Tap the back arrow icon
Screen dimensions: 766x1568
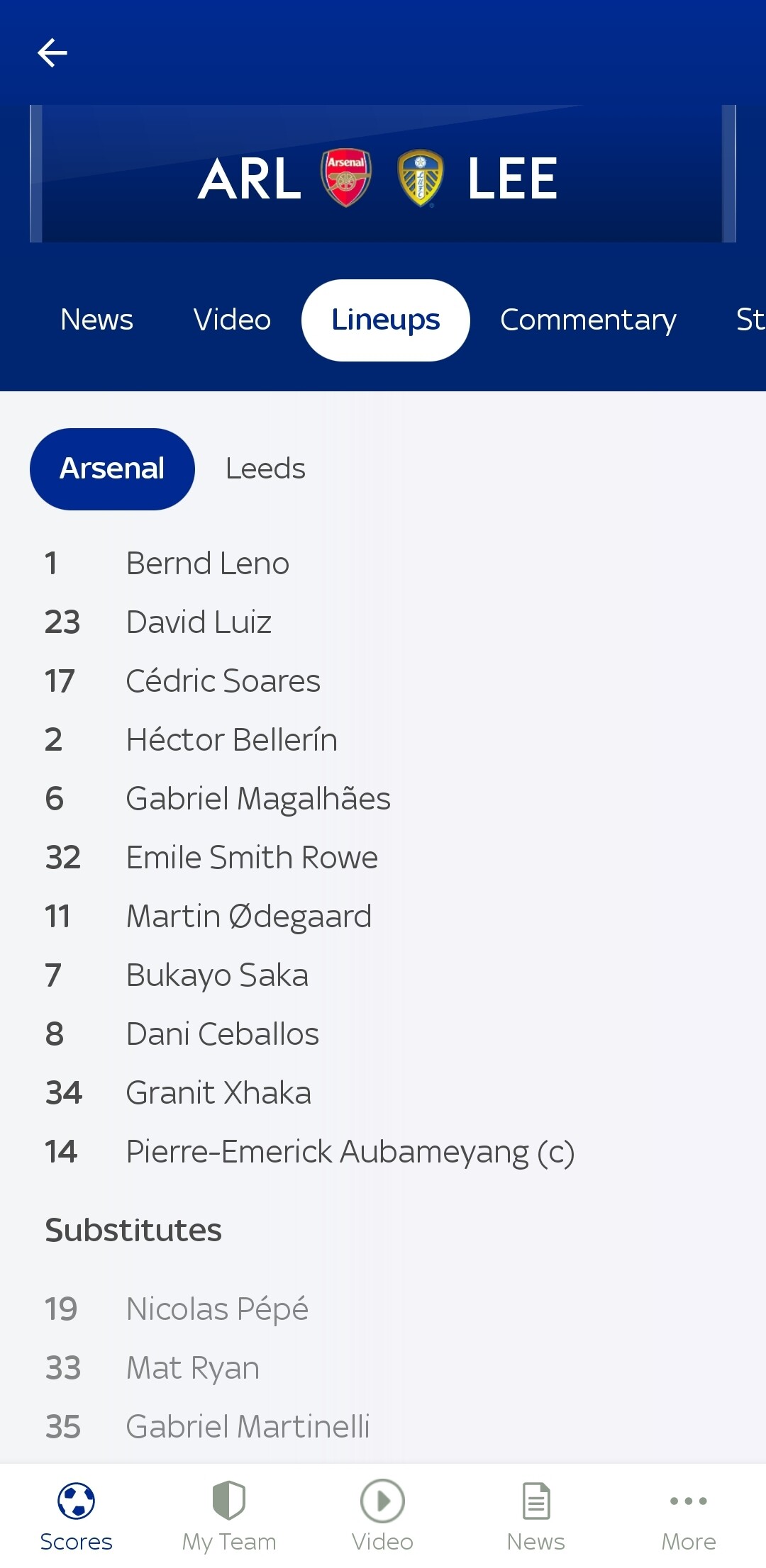[x=52, y=52]
